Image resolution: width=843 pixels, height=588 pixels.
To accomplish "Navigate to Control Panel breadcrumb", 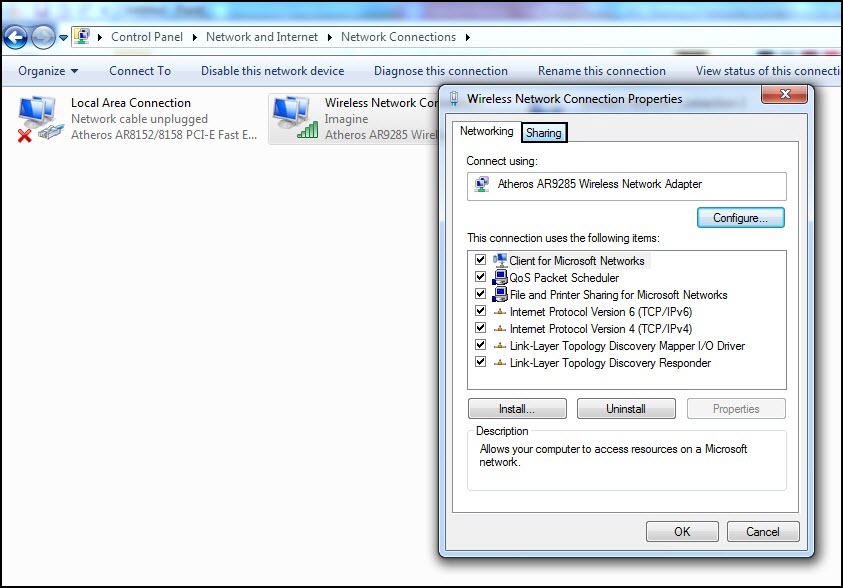I will tap(147, 37).
